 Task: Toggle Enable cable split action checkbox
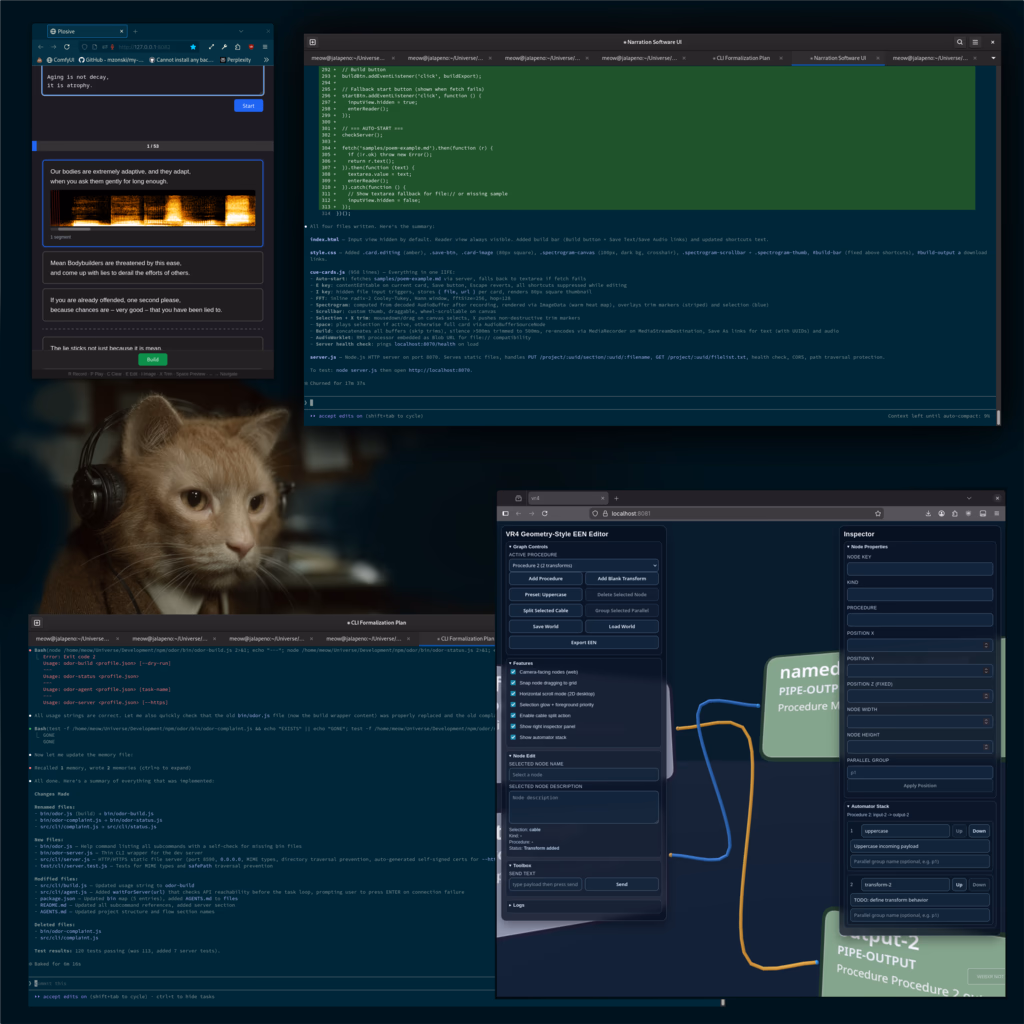pos(513,715)
